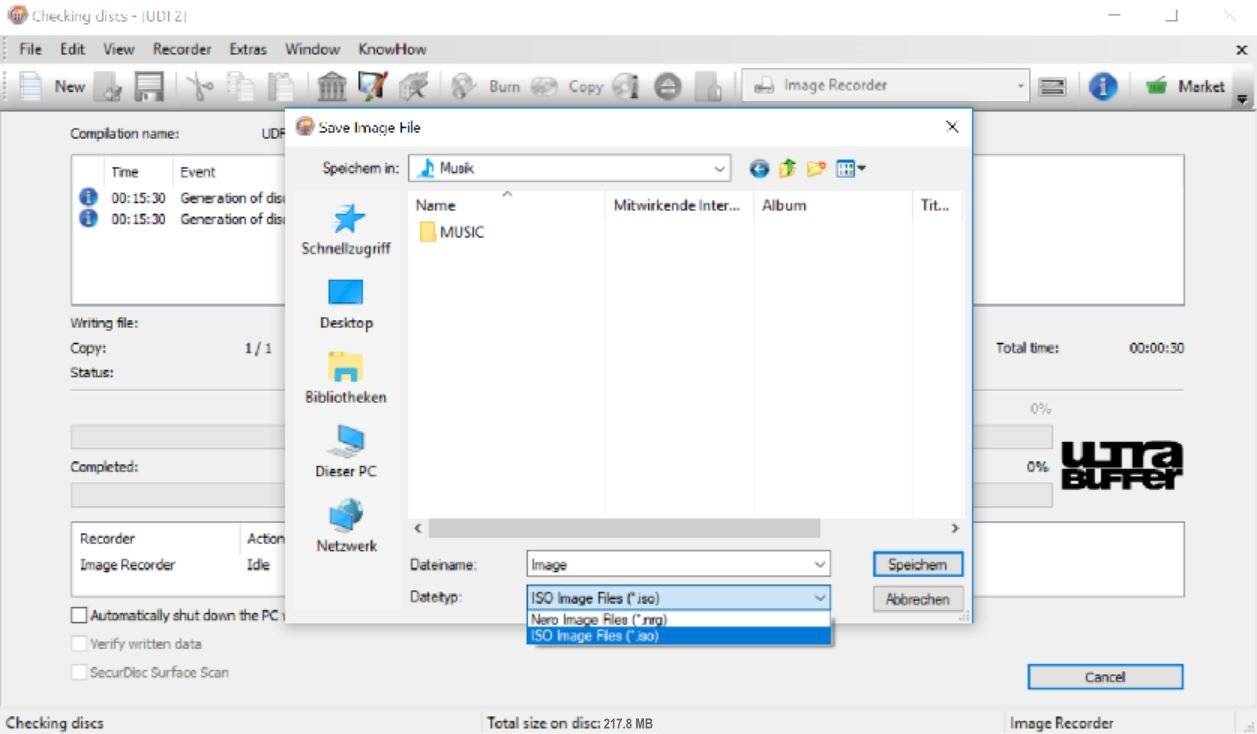Open the Extras menu

tap(246, 48)
